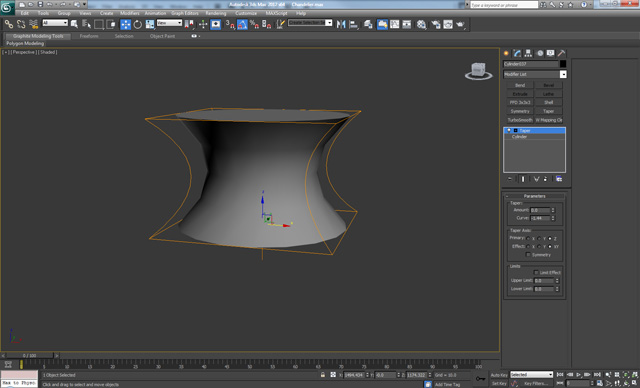The width and height of the screenshot is (640, 388).
Task: Open Render Setup from the toolbar
Action: pos(436,24)
